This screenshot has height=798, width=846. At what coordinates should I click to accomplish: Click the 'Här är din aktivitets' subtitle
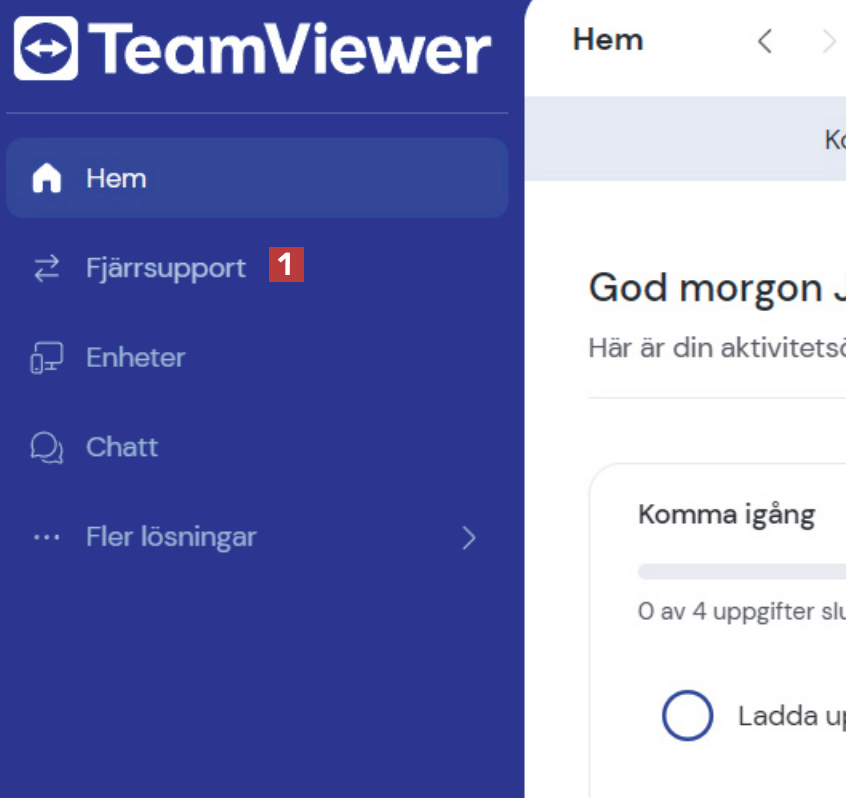click(717, 347)
